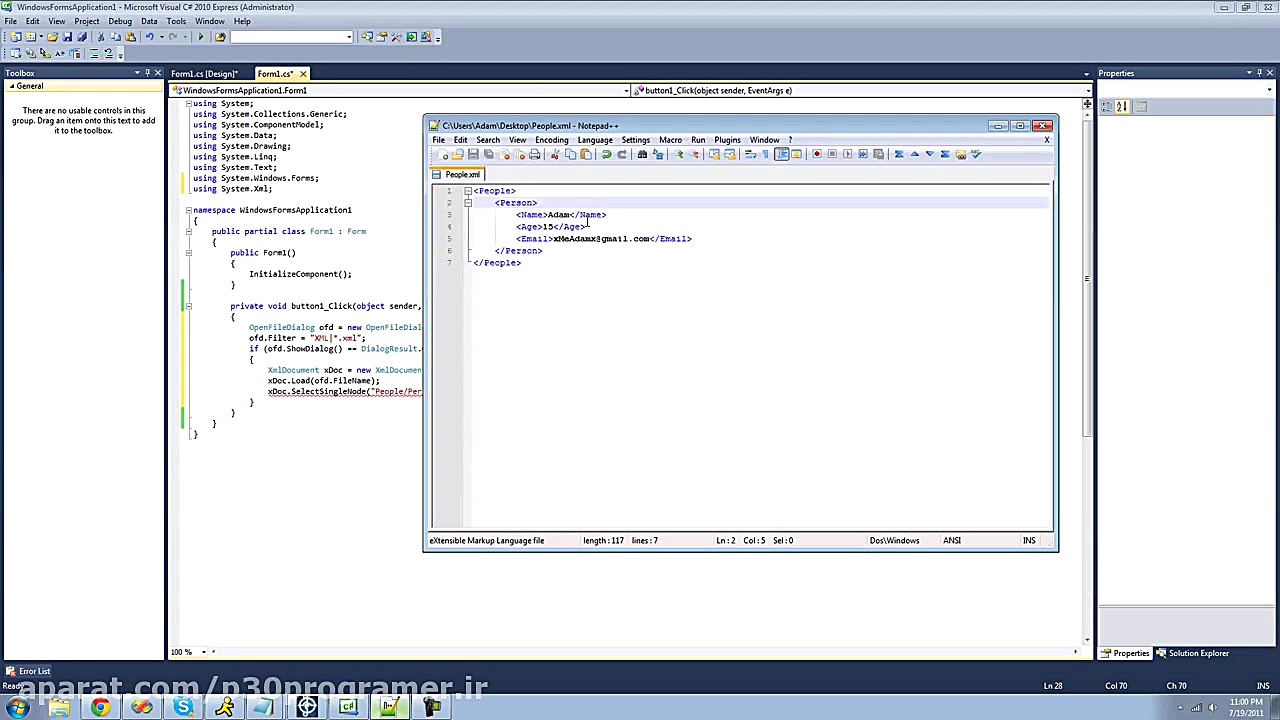1280x720 pixels.
Task: Enable synchronized vertical scrolling in Notepad++
Action: [712, 154]
